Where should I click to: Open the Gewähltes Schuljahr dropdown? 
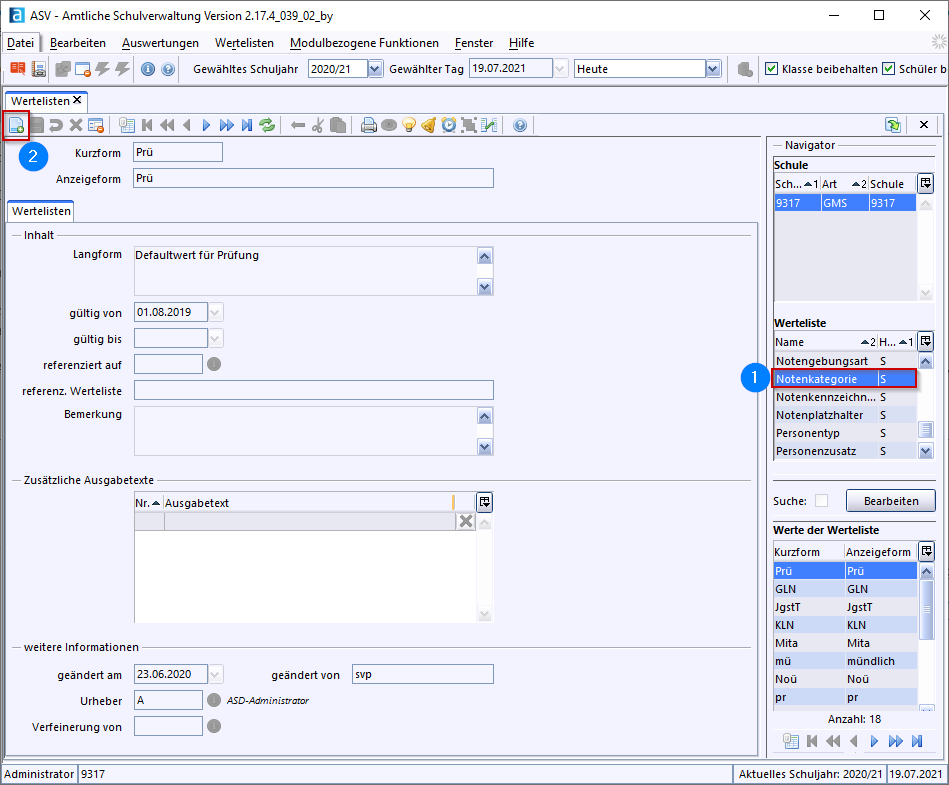coord(375,68)
